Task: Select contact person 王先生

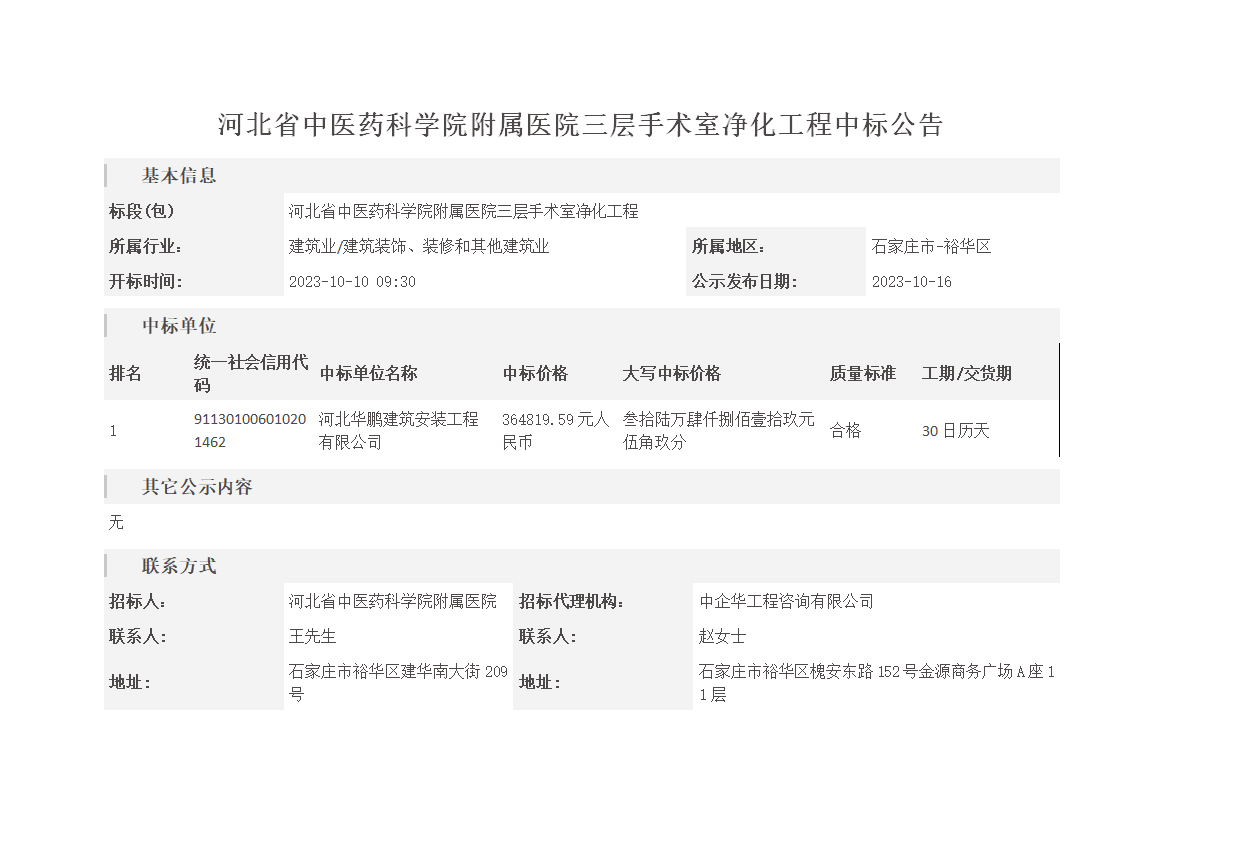Action: tap(313, 636)
